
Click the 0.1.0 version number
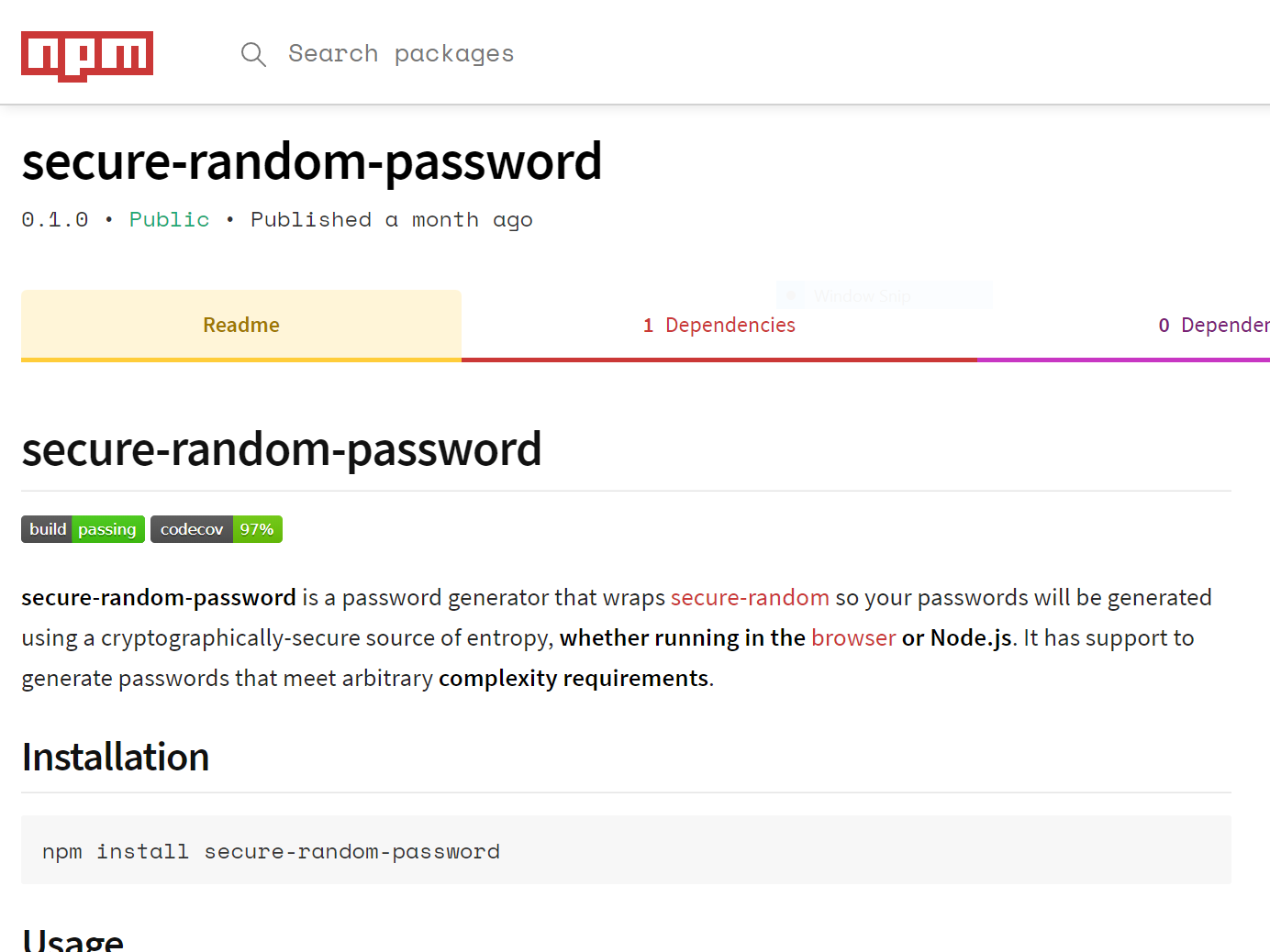click(55, 220)
